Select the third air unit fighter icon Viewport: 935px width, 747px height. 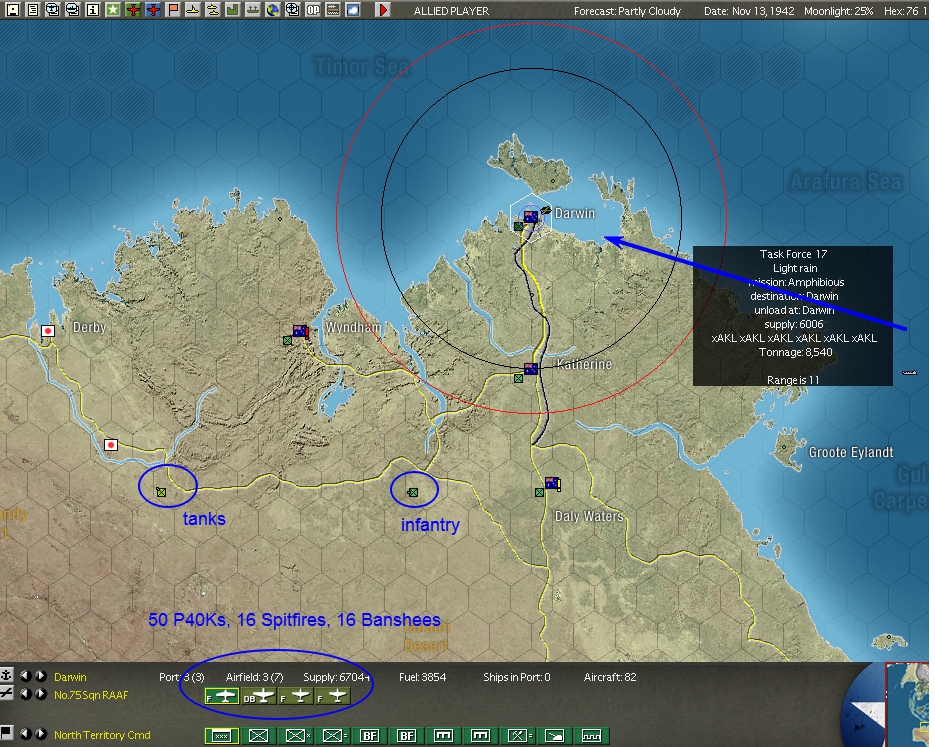[x=296, y=696]
